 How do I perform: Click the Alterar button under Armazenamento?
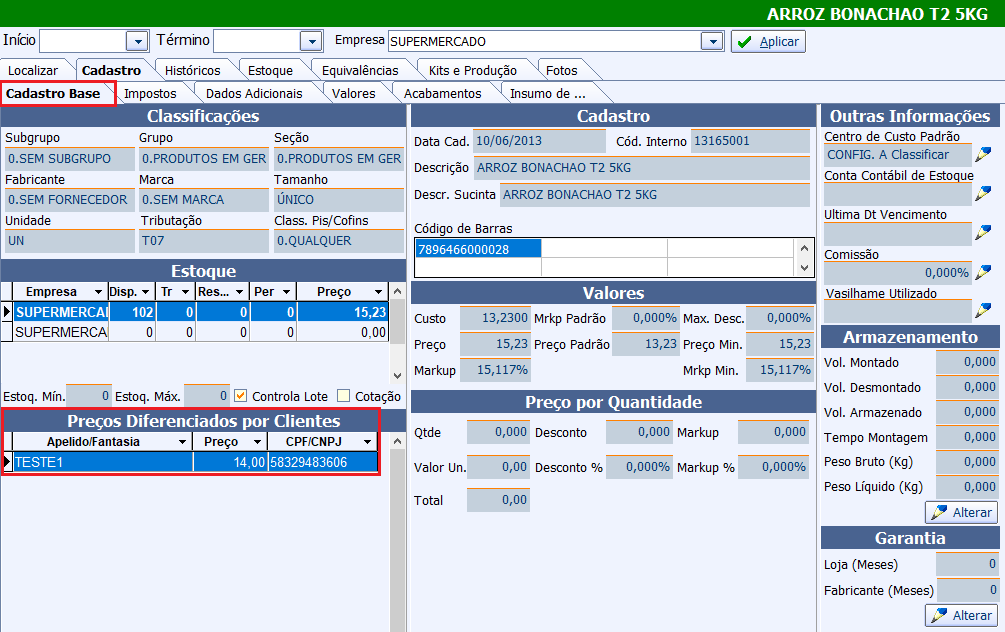[960, 513]
